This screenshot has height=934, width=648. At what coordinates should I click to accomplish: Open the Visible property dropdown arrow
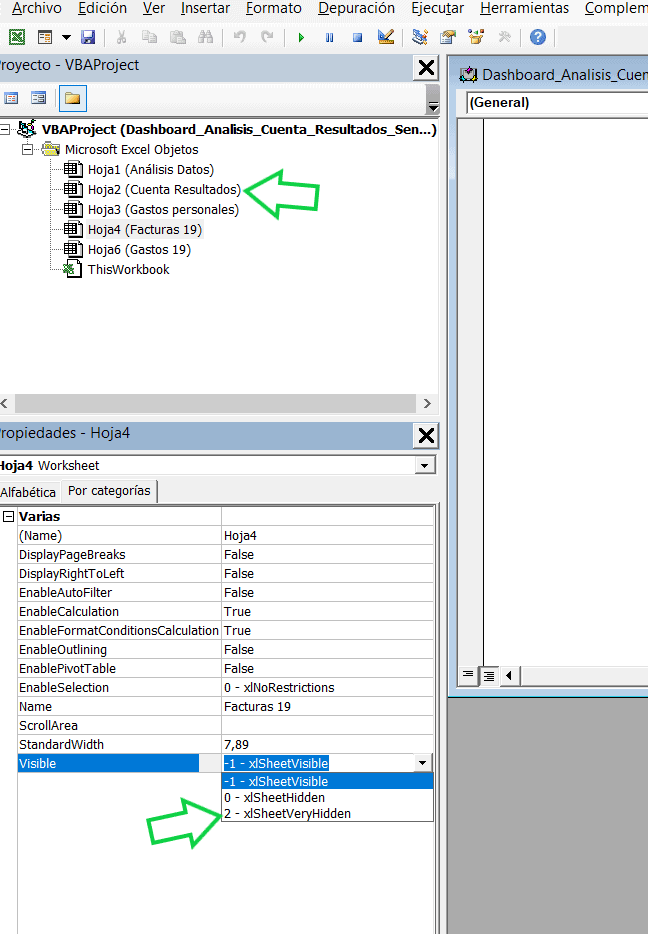(x=422, y=763)
